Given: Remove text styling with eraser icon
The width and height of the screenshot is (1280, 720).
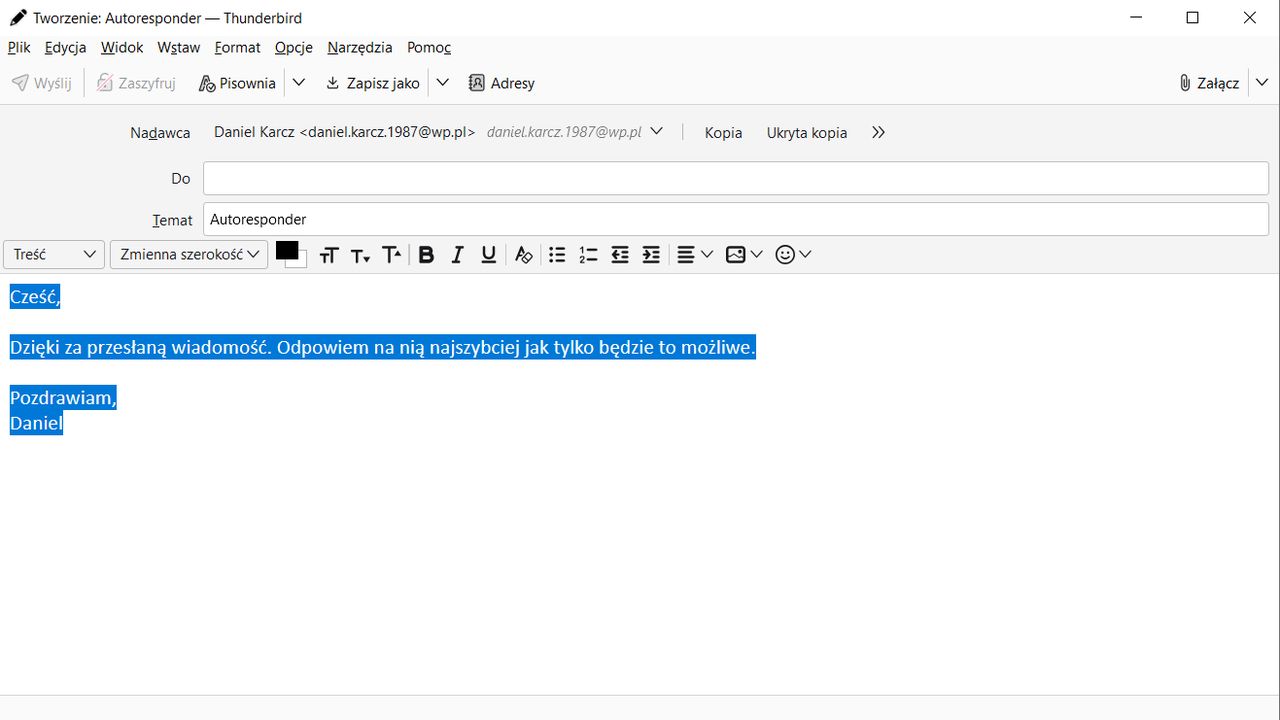Looking at the screenshot, I should [x=523, y=255].
